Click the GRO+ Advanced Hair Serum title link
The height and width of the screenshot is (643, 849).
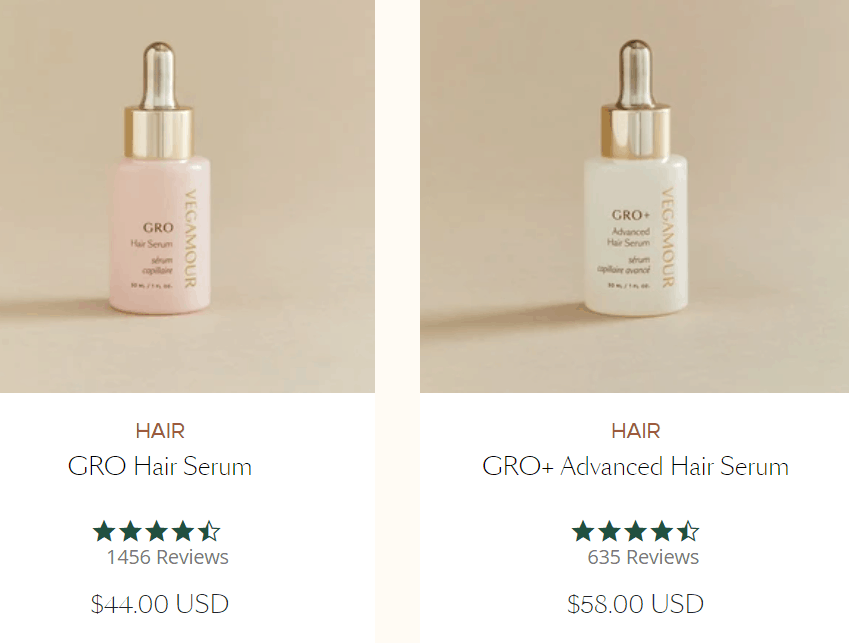[635, 466]
